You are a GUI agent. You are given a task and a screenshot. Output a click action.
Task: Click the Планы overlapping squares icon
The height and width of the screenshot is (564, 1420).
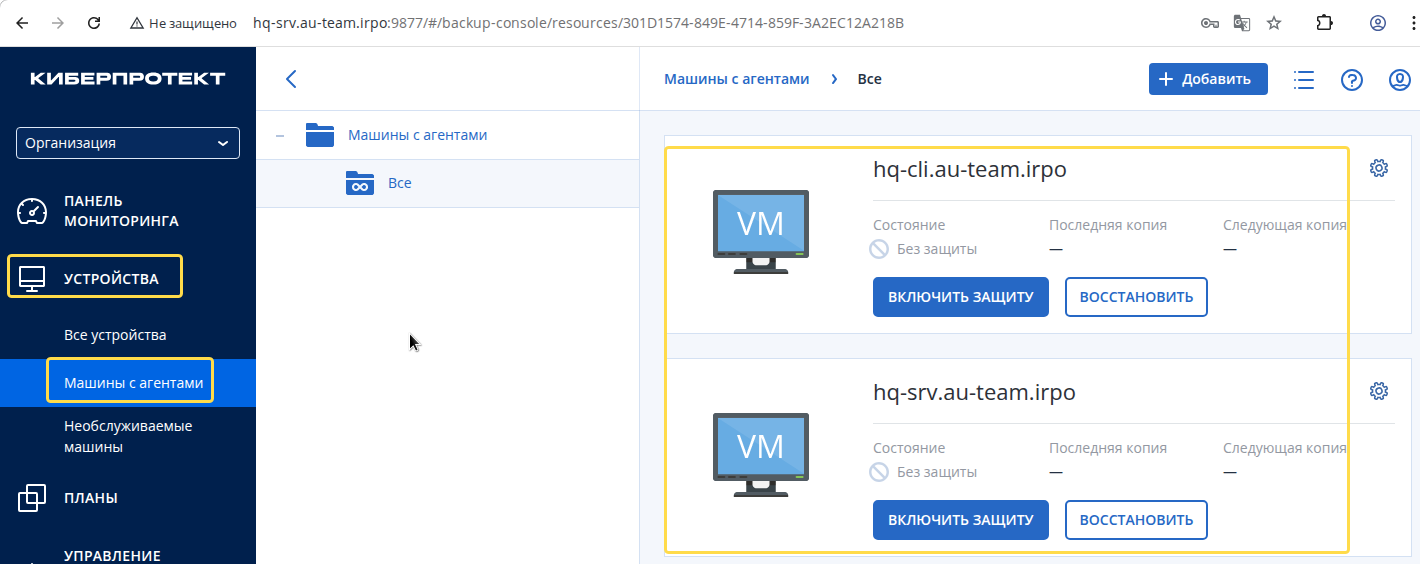[32, 497]
